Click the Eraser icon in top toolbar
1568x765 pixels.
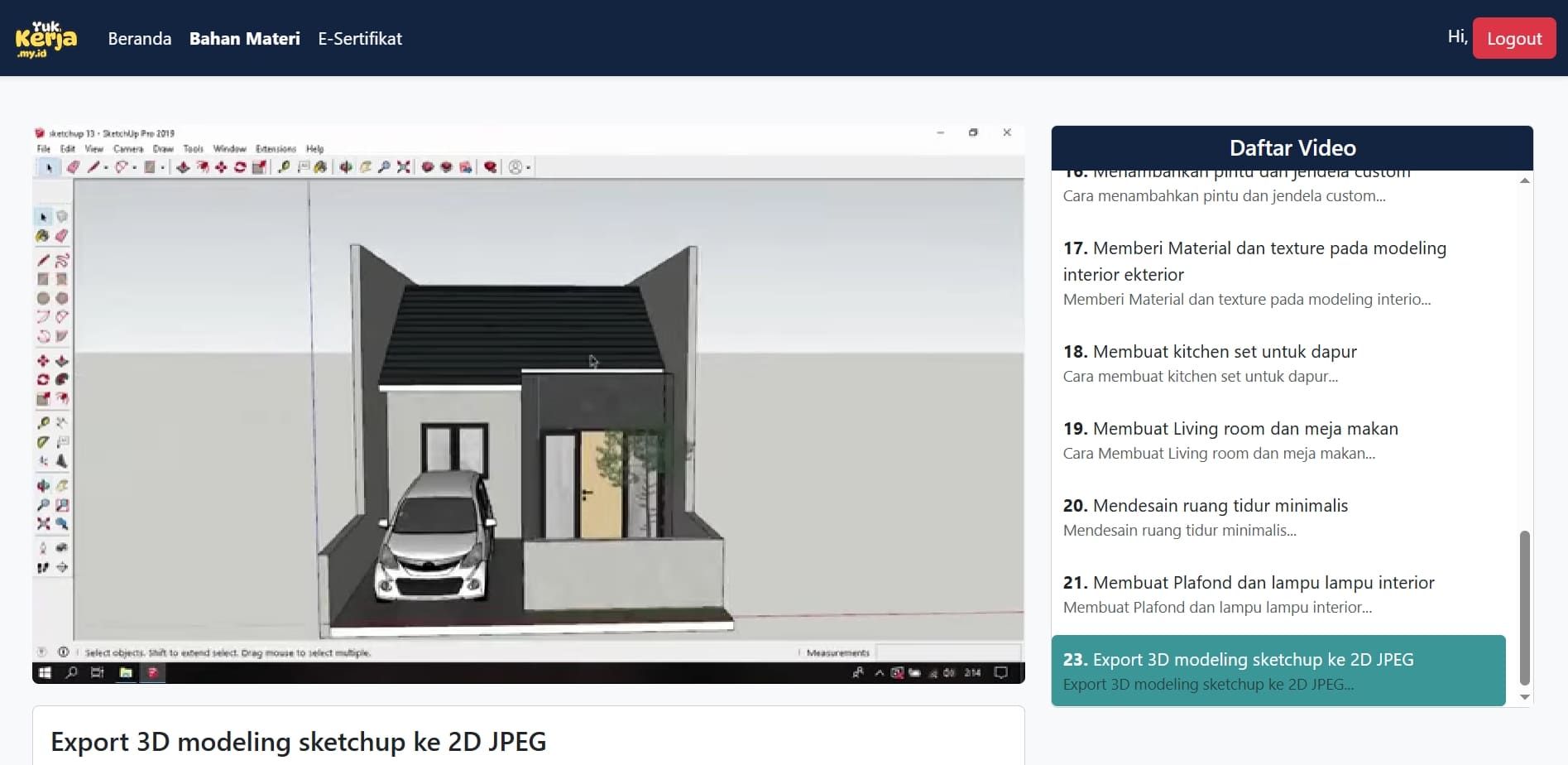[73, 167]
